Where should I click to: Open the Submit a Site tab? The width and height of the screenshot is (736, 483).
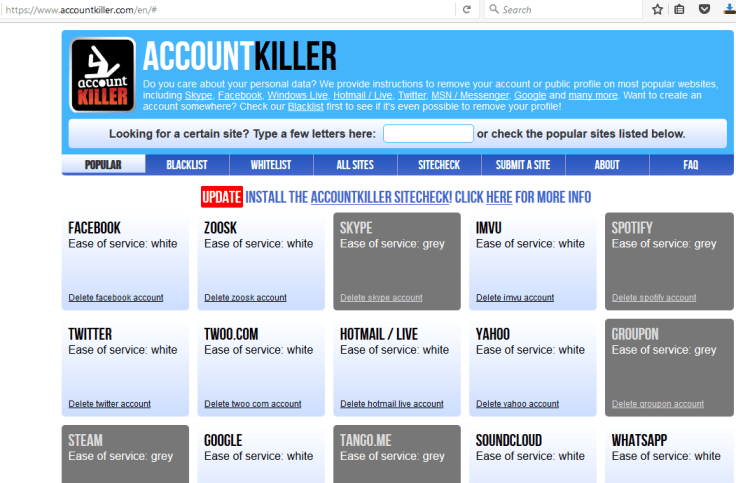click(523, 165)
